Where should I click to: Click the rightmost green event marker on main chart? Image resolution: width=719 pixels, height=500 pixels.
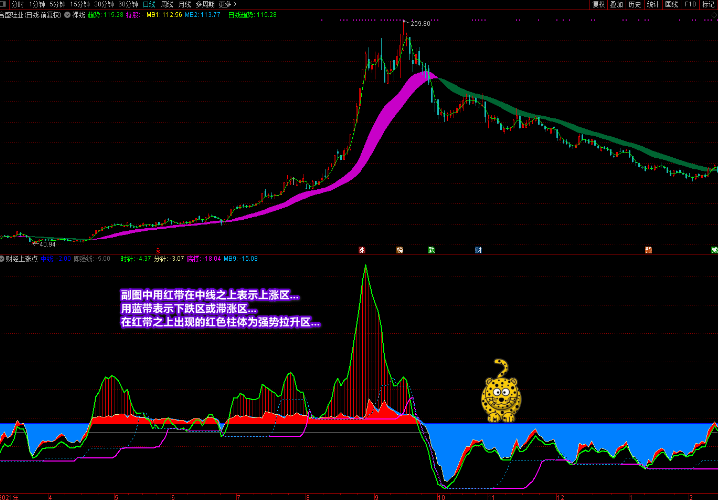point(714,249)
